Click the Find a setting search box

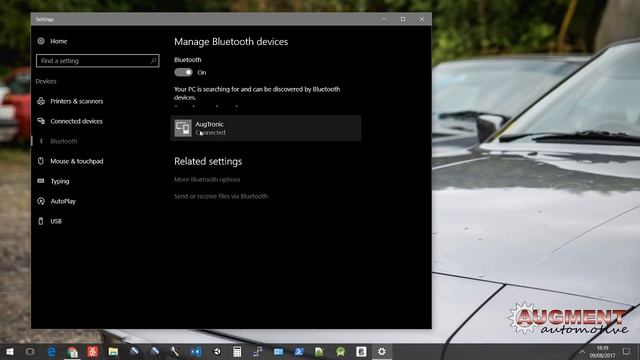coord(98,61)
